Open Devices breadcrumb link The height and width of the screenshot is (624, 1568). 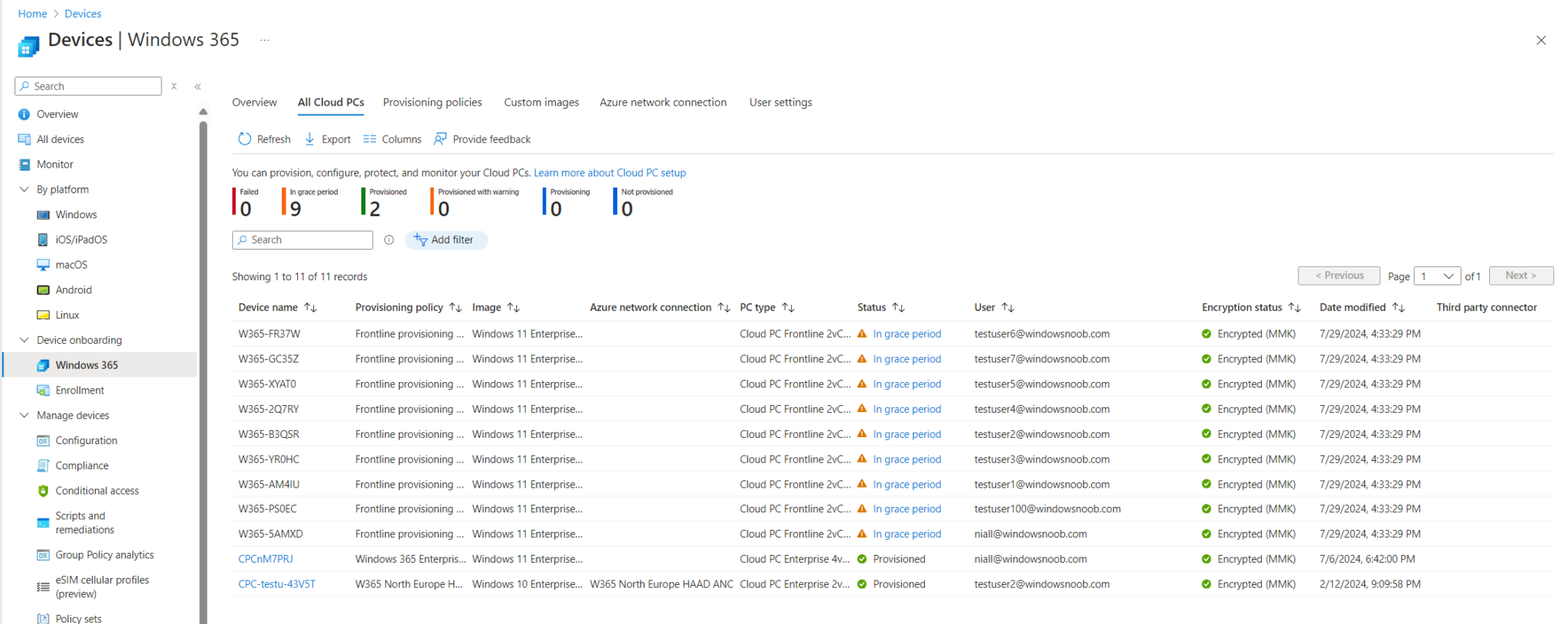pyautogui.click(x=83, y=14)
